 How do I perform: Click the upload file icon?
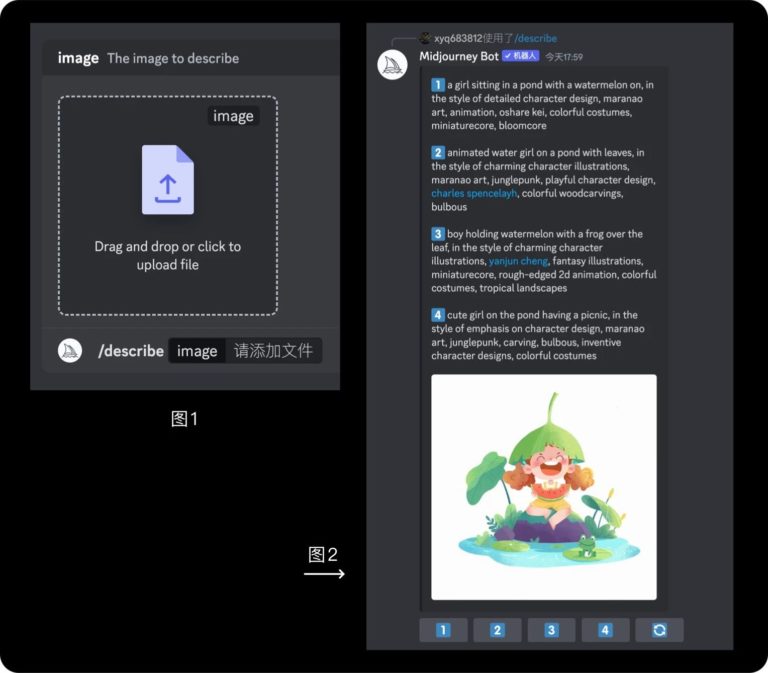click(167, 180)
